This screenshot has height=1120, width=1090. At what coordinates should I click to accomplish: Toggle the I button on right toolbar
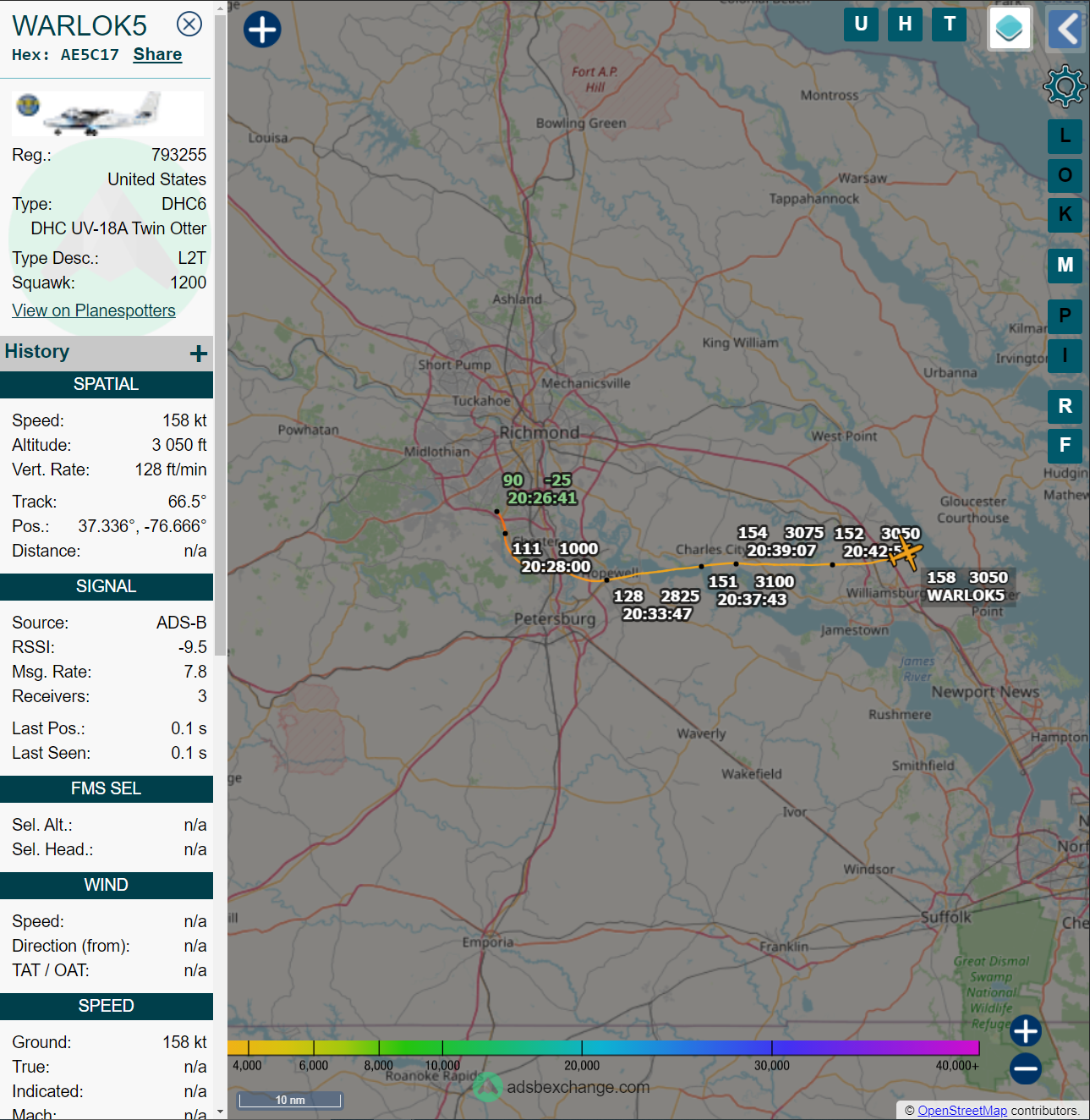pos(1065,355)
